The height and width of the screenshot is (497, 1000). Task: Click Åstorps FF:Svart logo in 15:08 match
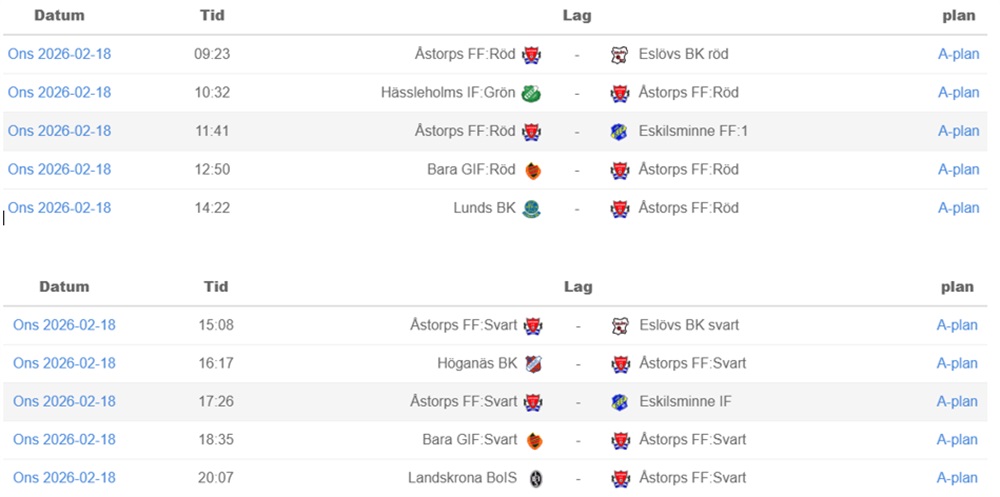pyautogui.click(x=534, y=326)
